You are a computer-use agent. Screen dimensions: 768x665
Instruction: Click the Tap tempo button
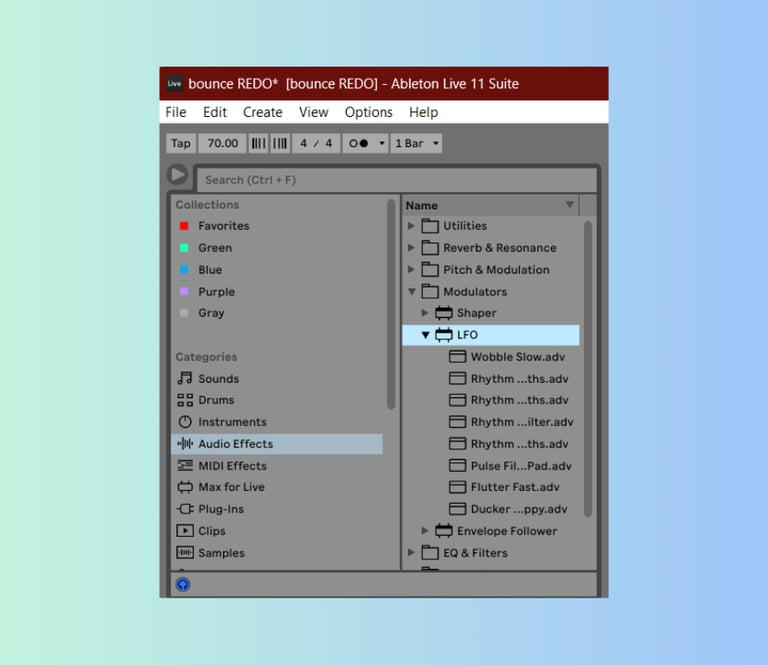(x=181, y=143)
